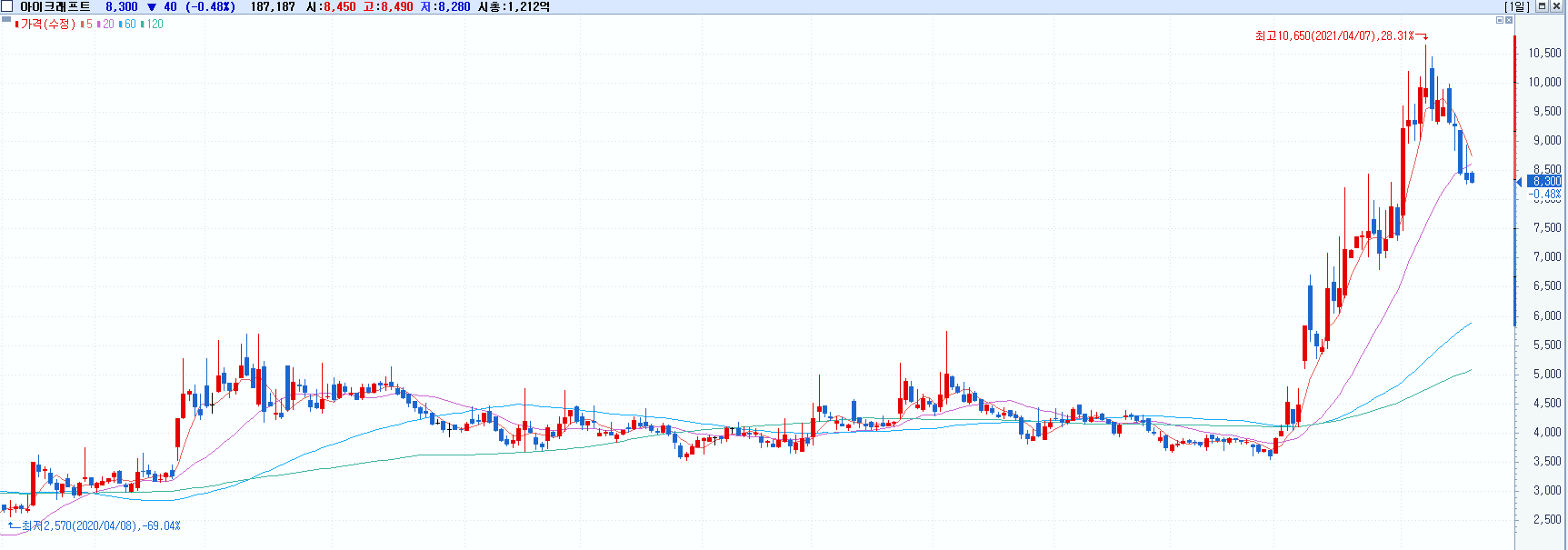Image resolution: width=1568 pixels, height=550 pixels.
Task: Click the 2,500 price axis label
Action: pos(1547,519)
